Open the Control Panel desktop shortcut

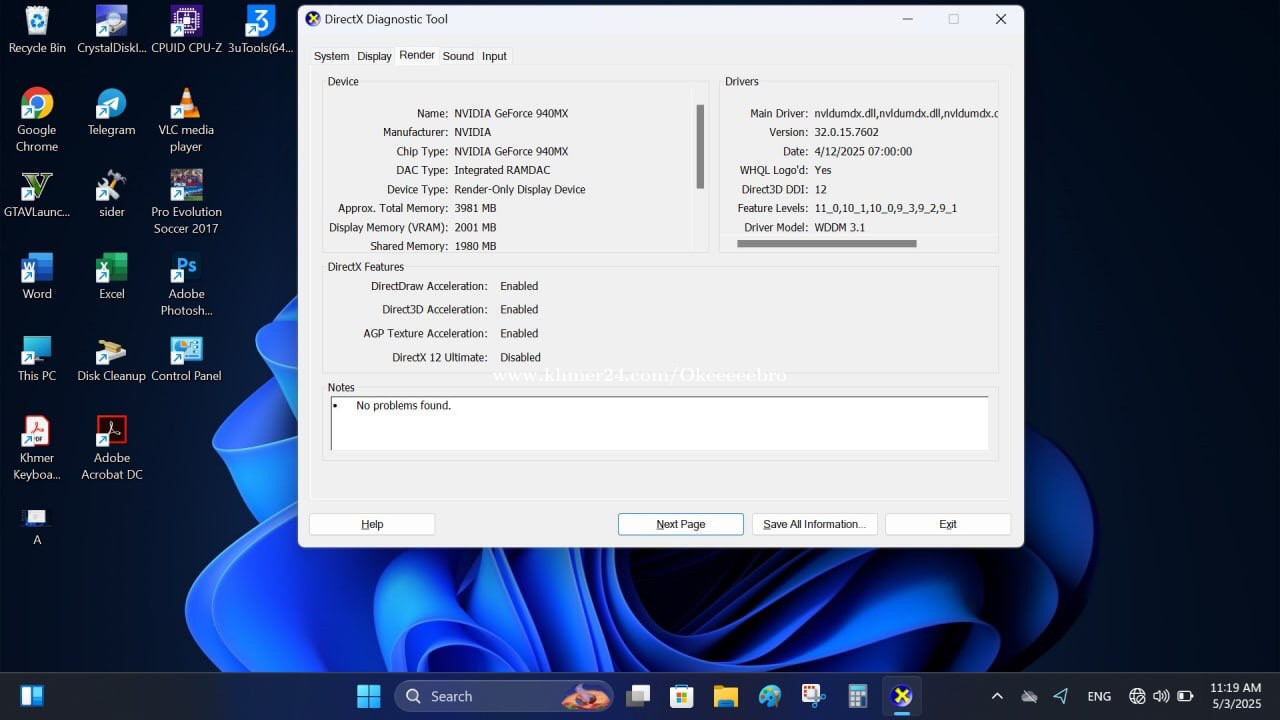pyautogui.click(x=186, y=358)
